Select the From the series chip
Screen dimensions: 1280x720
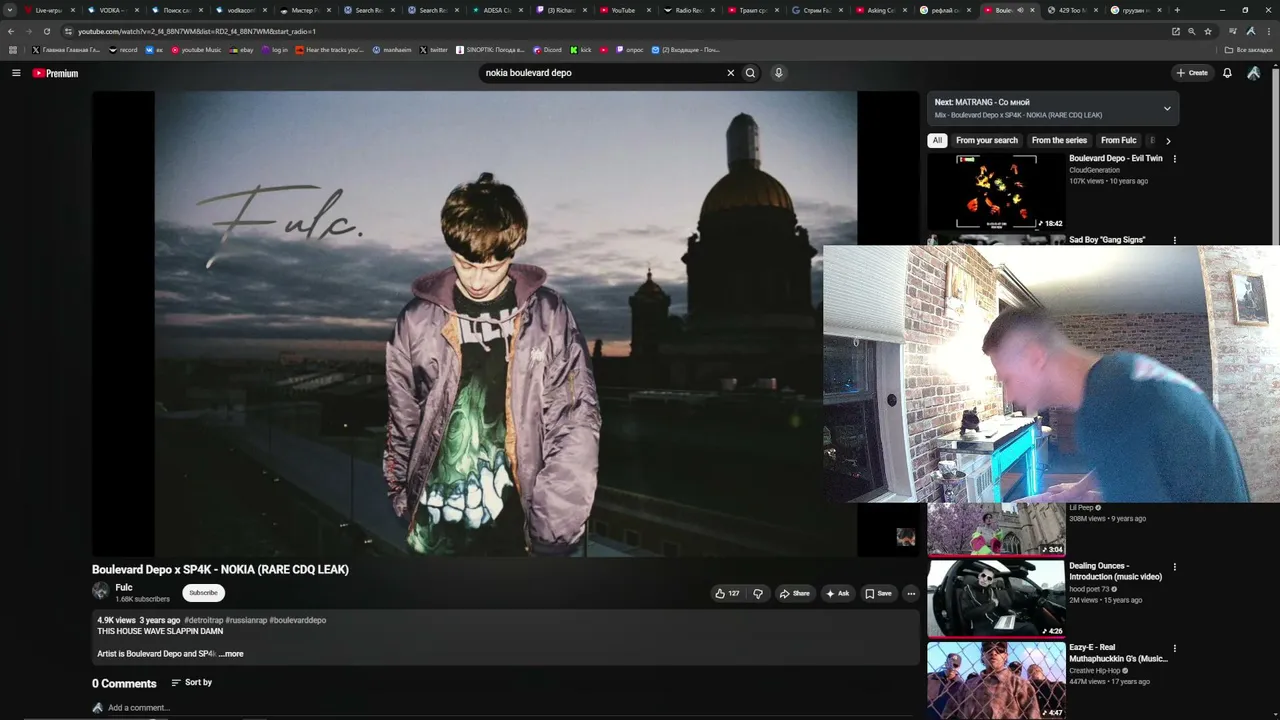pos(1059,141)
